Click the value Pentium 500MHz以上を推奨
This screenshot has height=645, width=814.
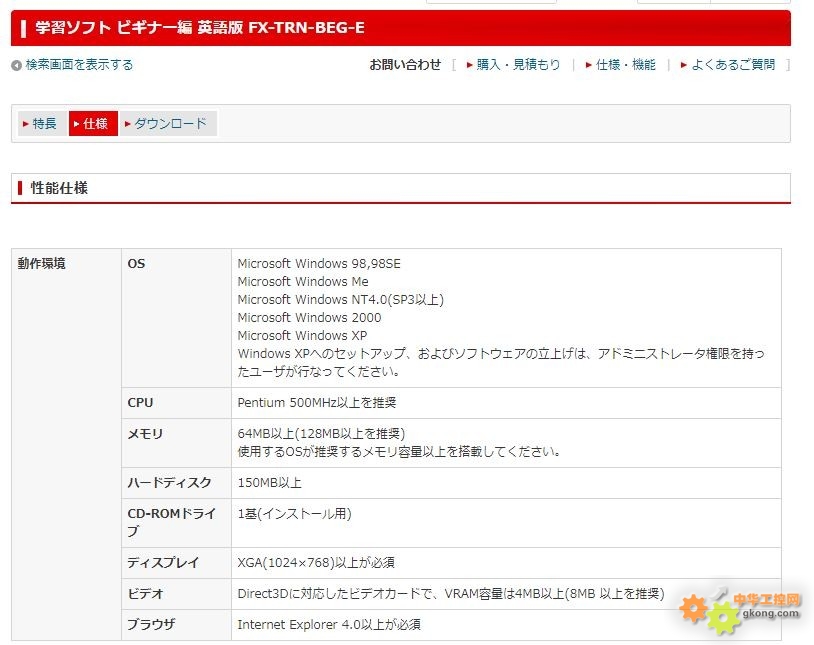pos(317,402)
